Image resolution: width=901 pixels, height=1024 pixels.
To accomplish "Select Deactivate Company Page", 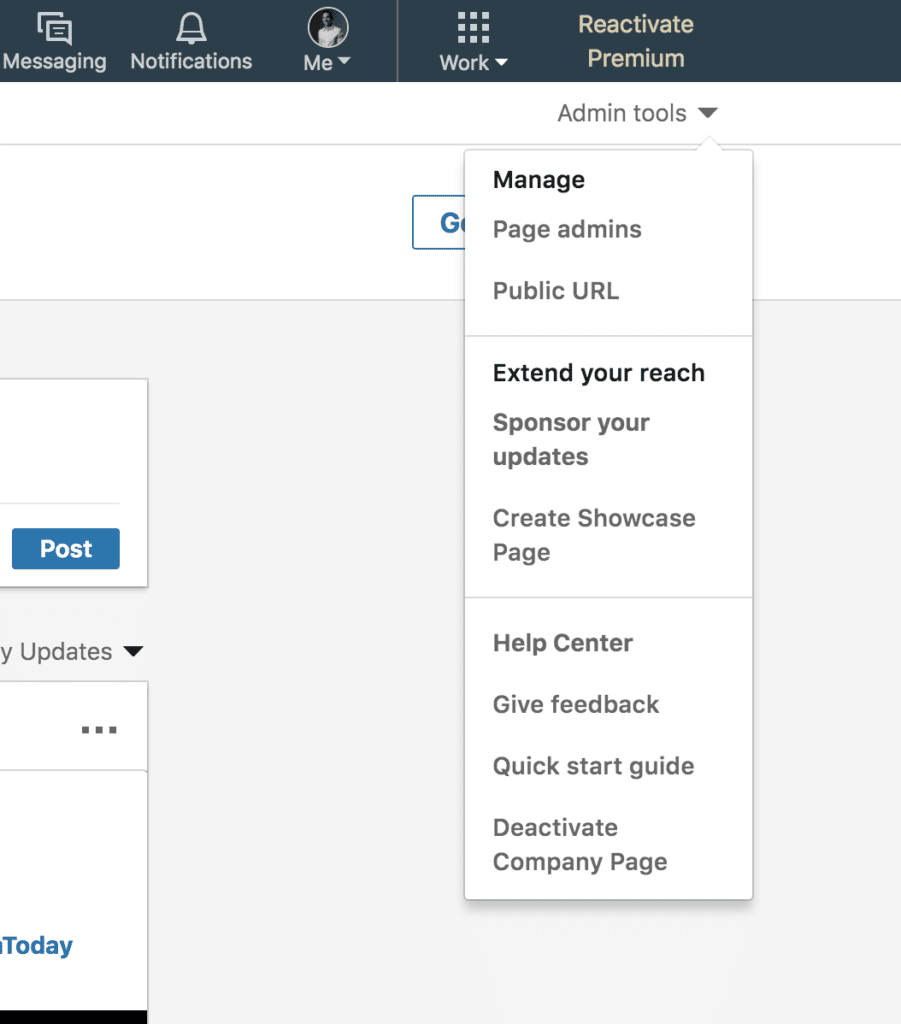I will coord(579,845).
